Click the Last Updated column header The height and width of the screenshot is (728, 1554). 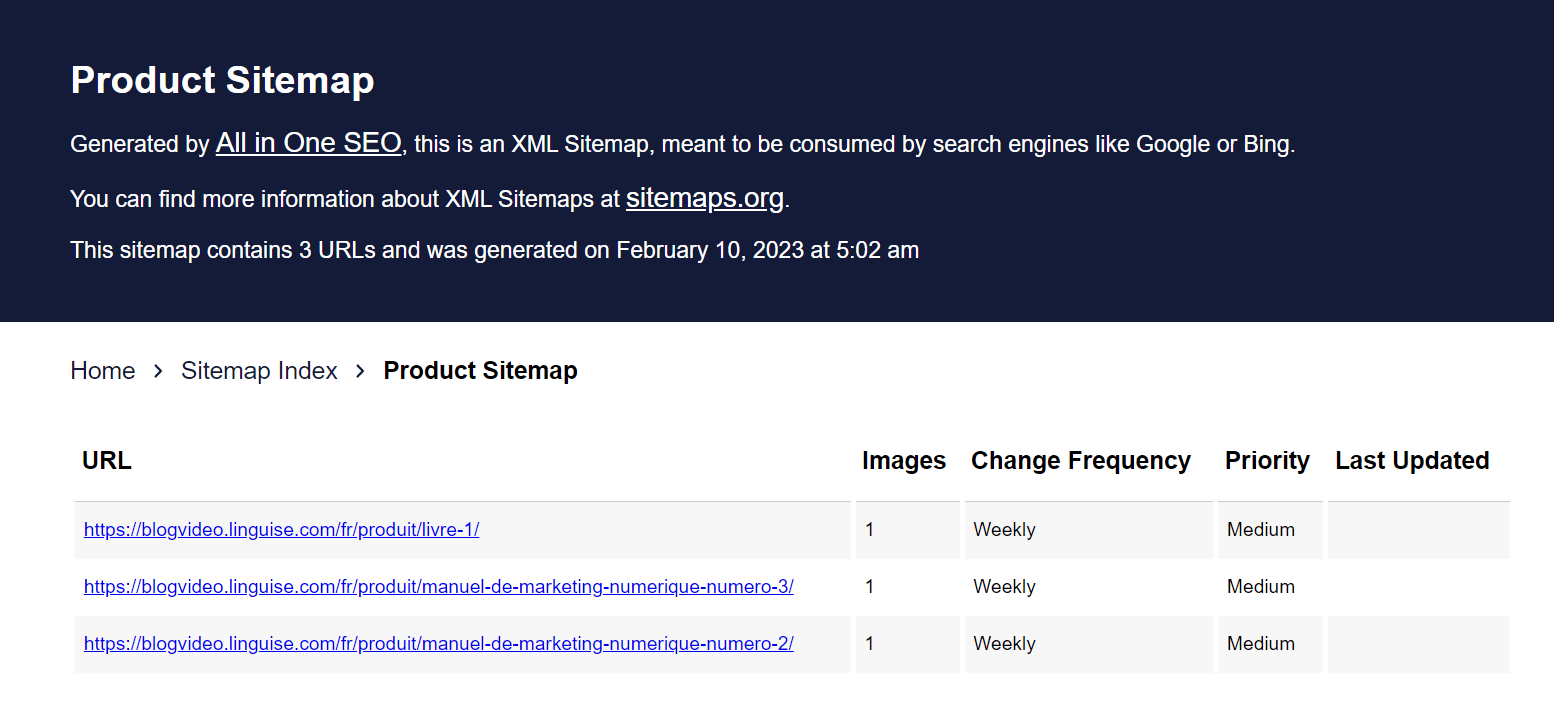tap(1412, 461)
